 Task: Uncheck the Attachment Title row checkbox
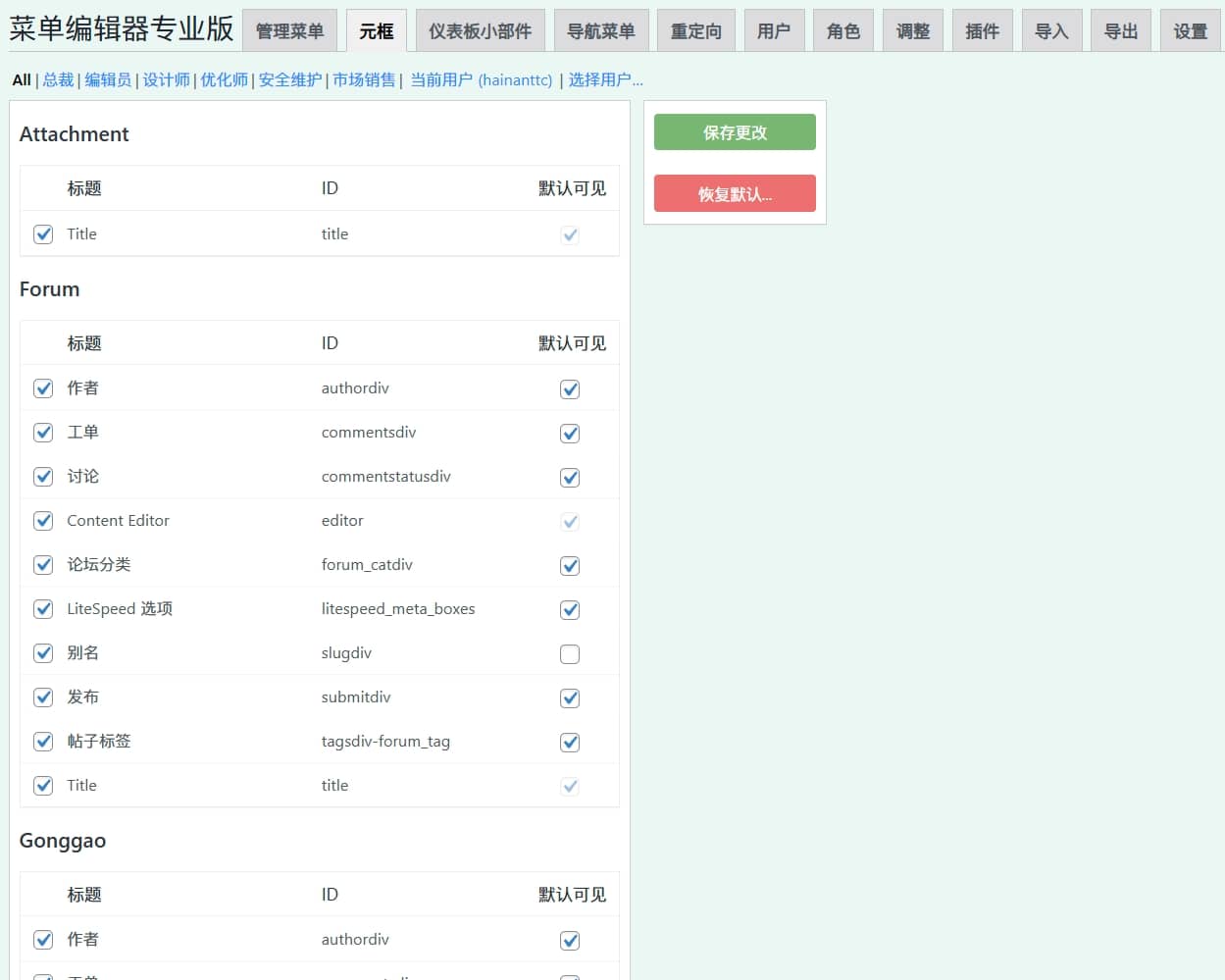(43, 234)
